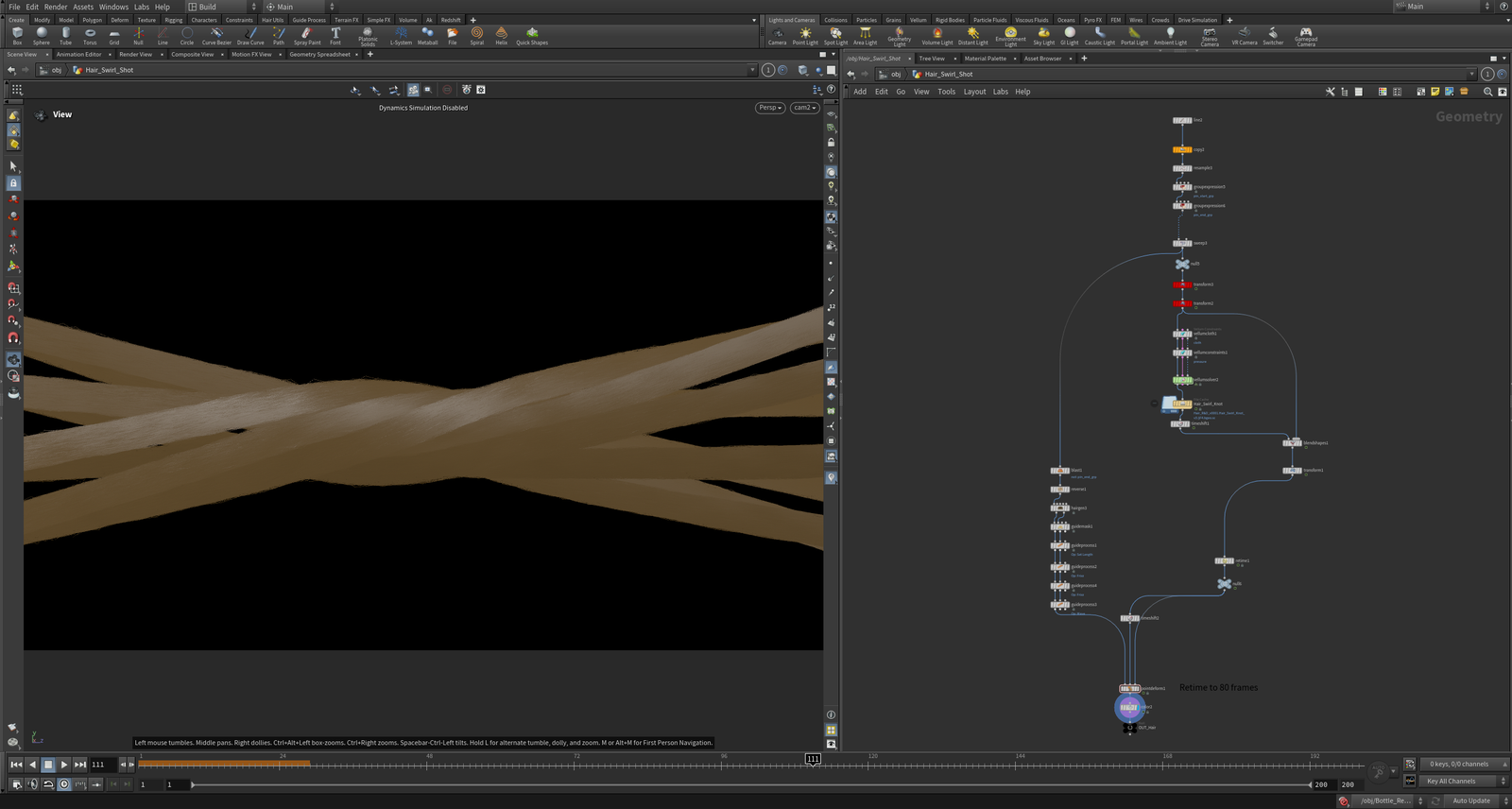Create a Box from the shelf
The image size is (1512, 809).
click(x=17, y=36)
